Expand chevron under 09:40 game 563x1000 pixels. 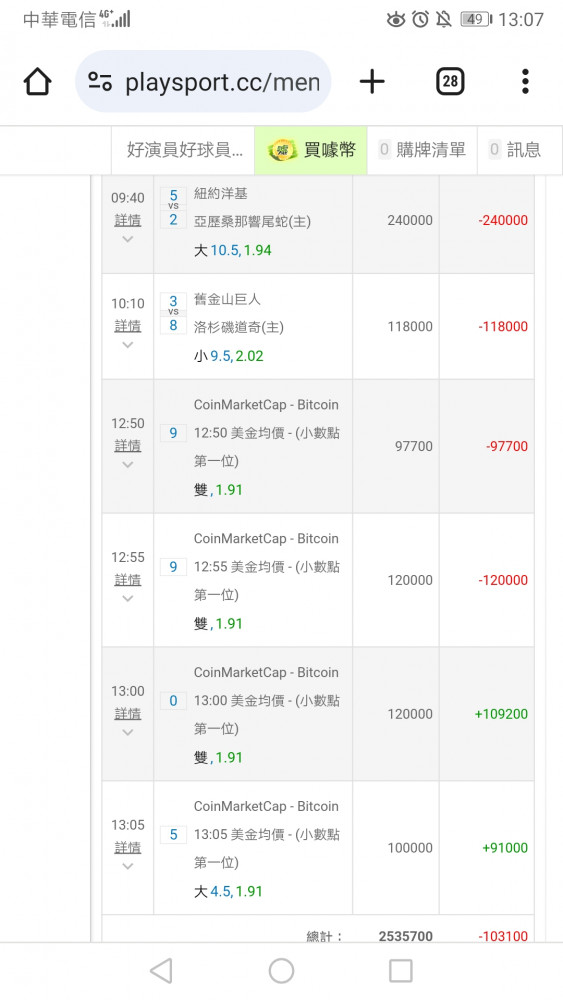128,239
